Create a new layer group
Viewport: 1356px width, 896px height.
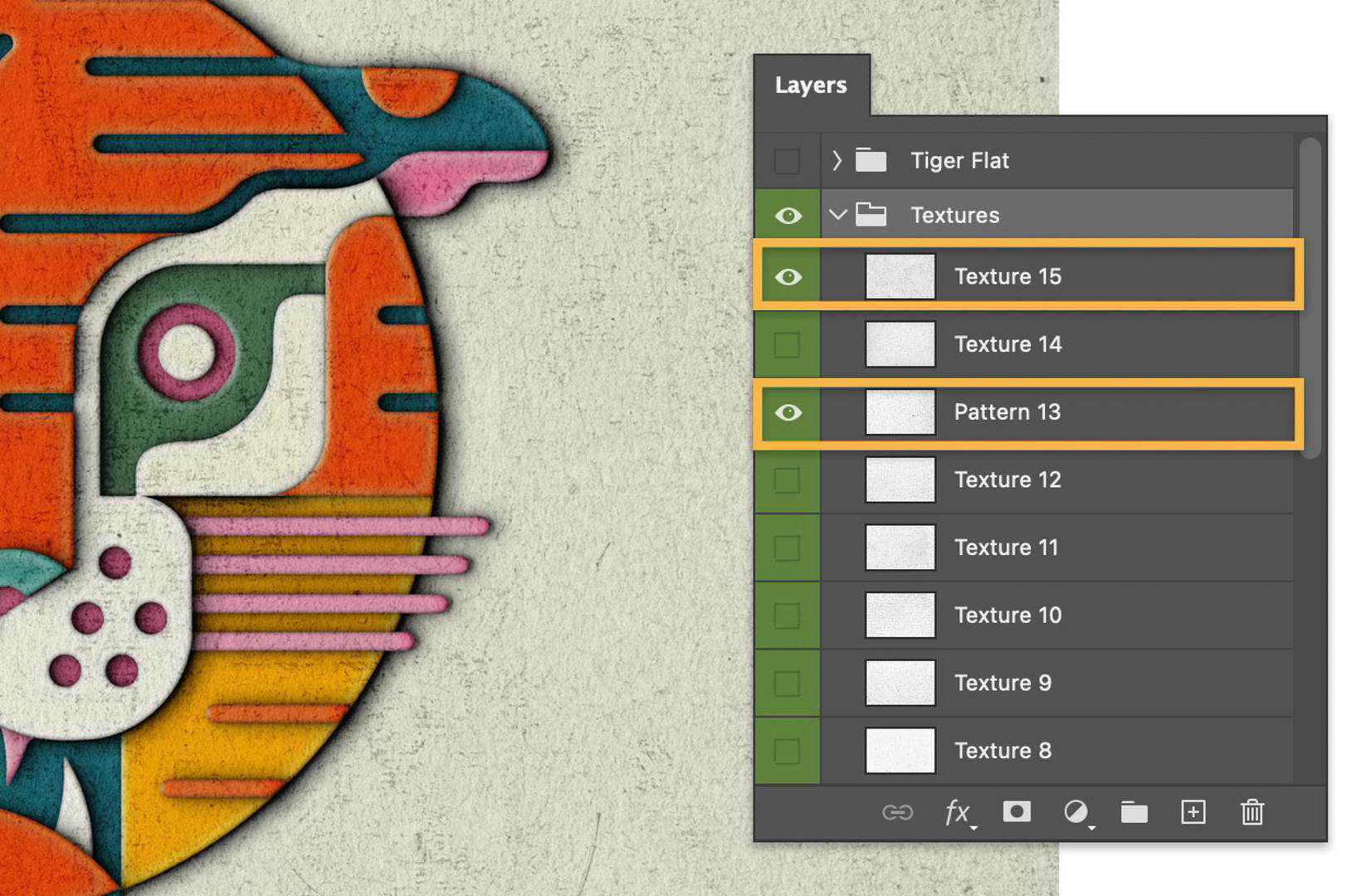[1134, 812]
